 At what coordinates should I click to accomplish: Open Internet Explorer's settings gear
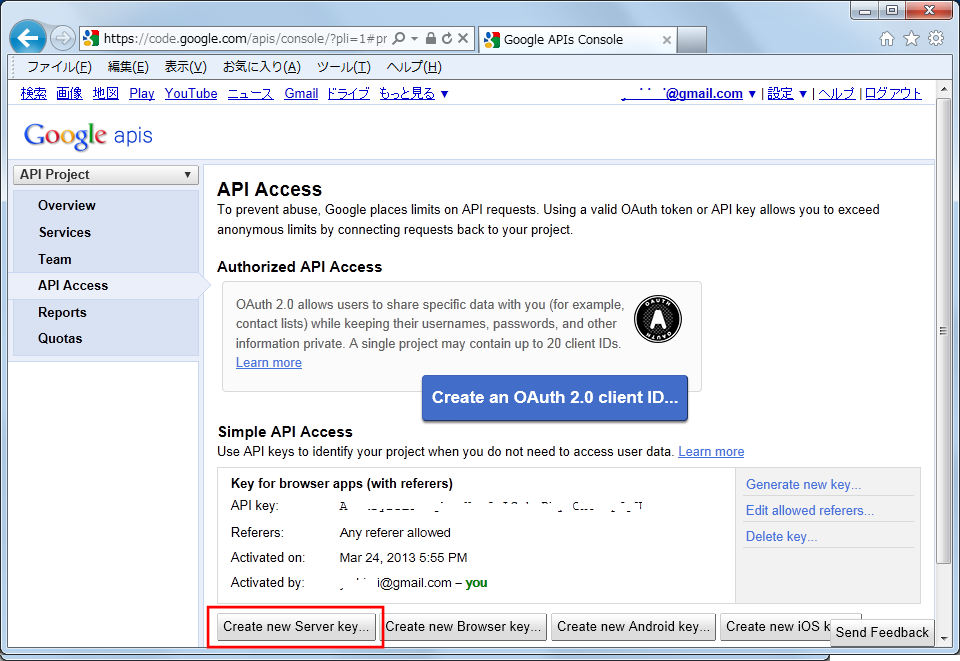tap(936, 37)
